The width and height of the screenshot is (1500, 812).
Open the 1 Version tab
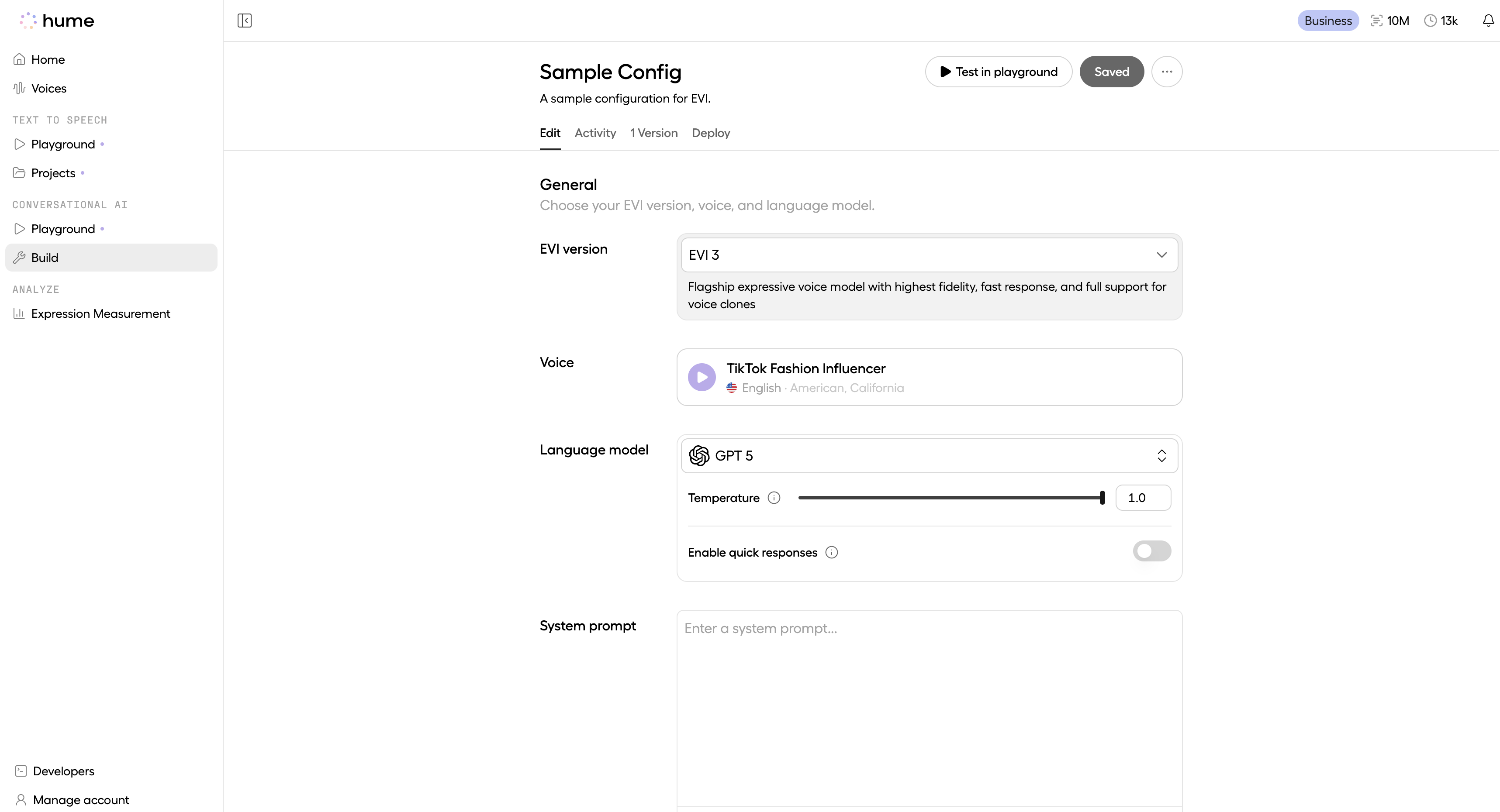pyautogui.click(x=653, y=133)
